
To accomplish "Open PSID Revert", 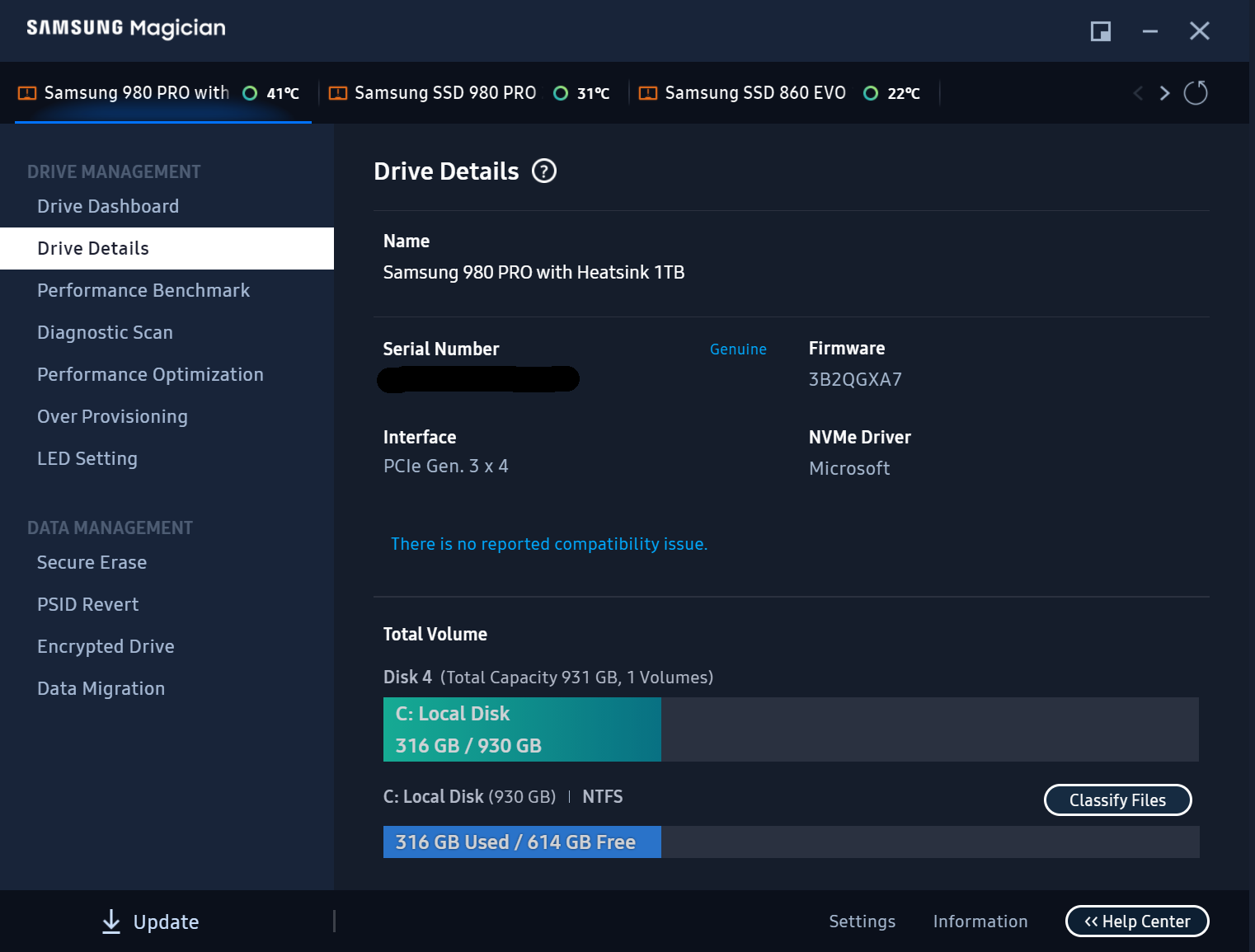I will coord(167,604).
